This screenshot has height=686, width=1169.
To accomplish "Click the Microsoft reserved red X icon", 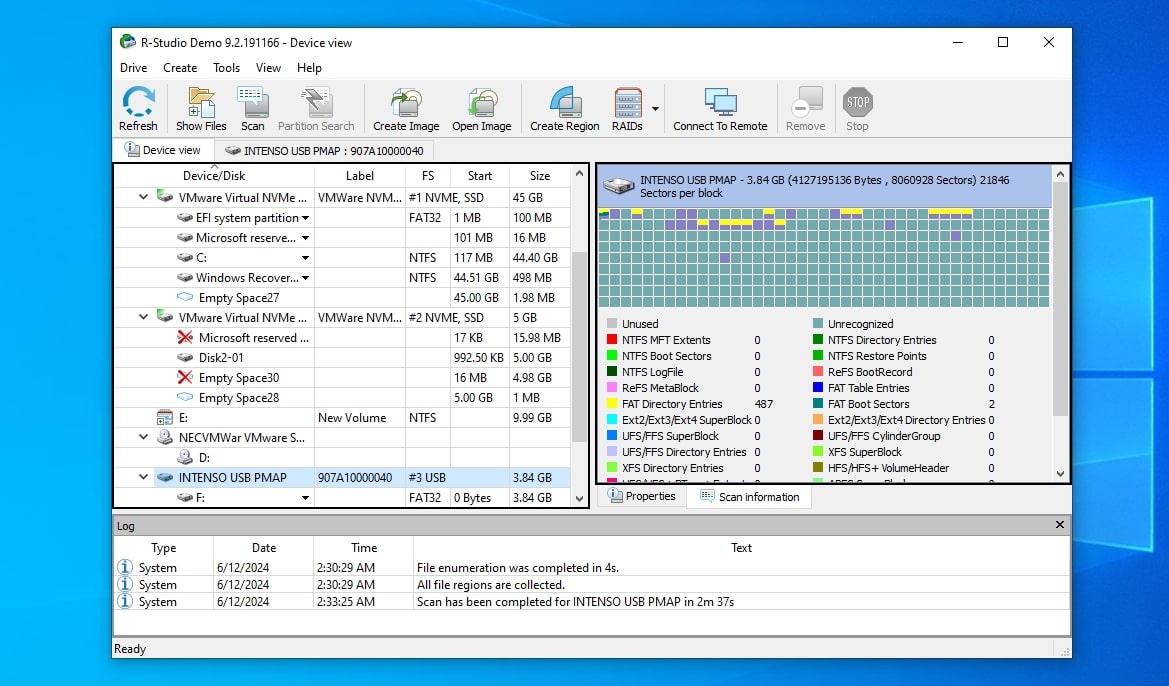I will 185,338.
